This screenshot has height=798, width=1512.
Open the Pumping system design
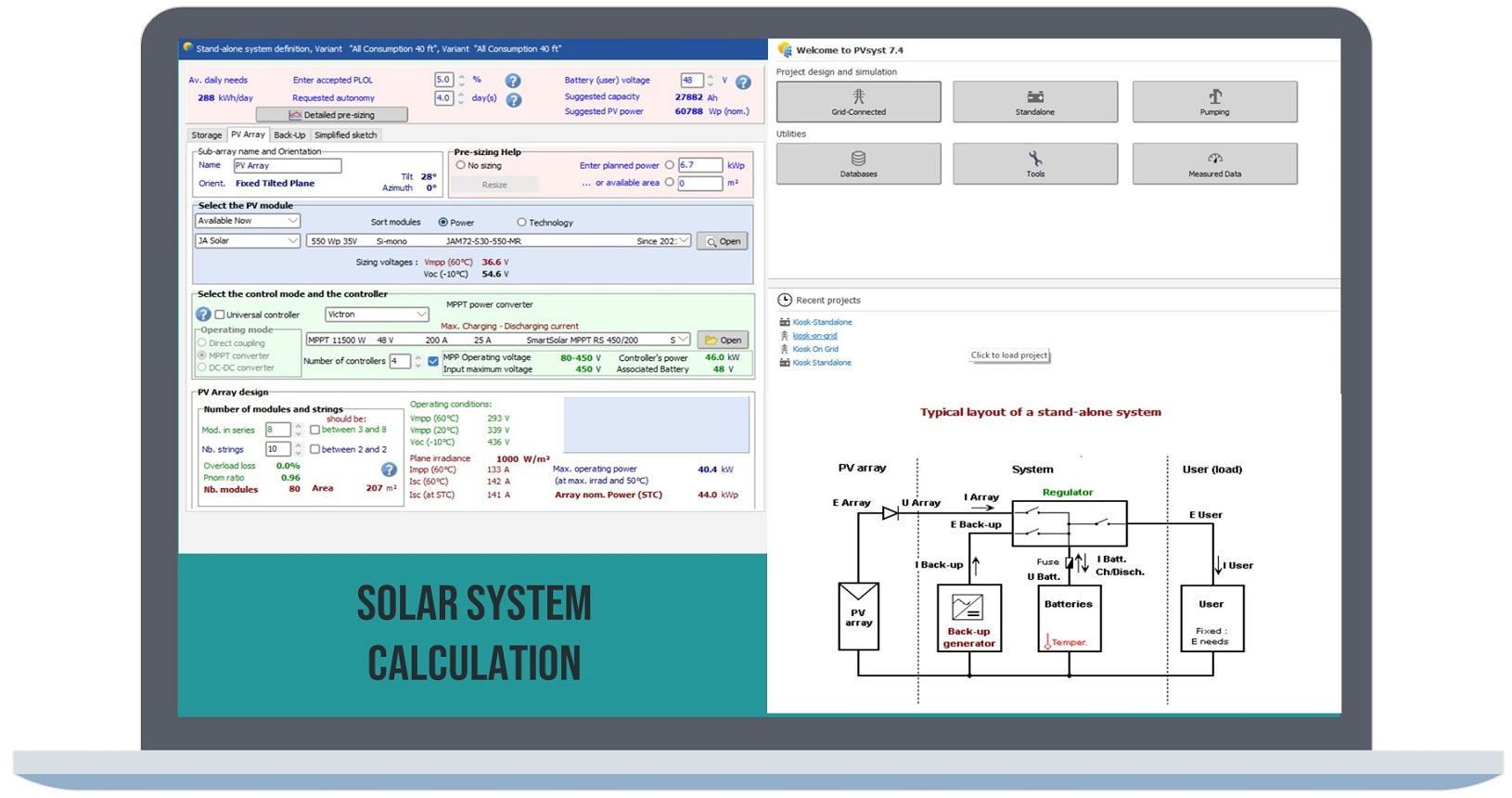(x=1214, y=101)
